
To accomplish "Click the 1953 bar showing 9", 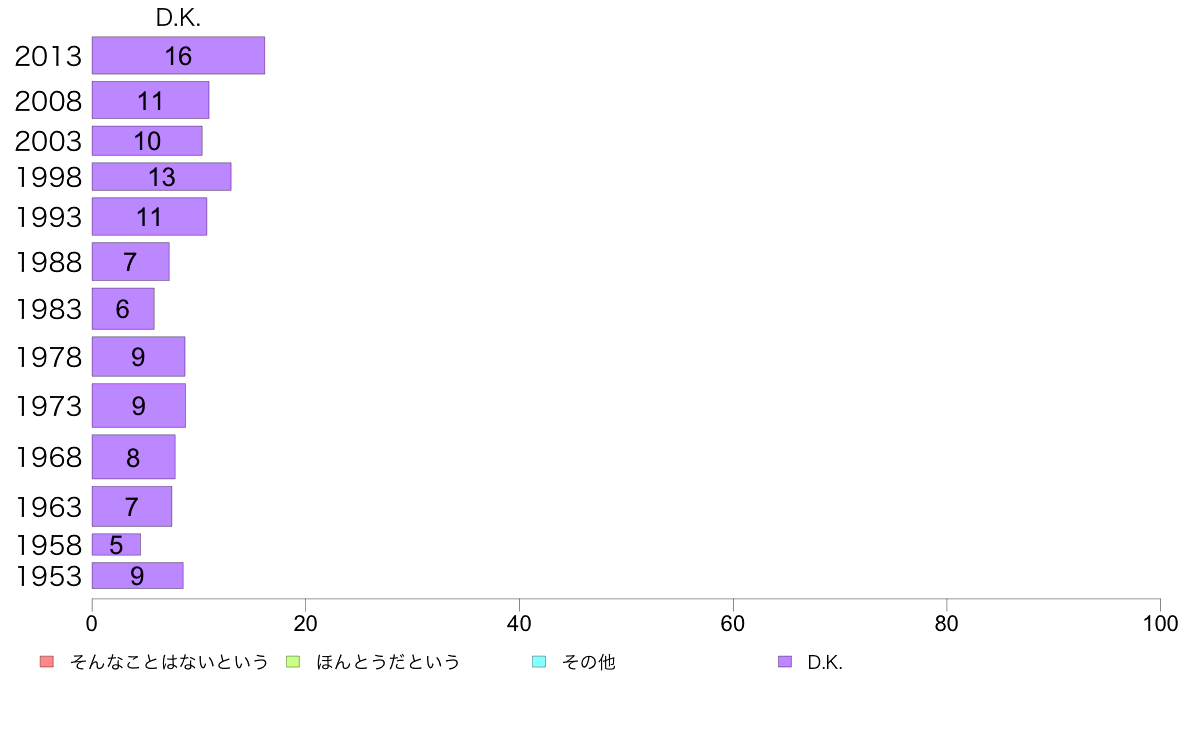I will pyautogui.click(x=138, y=575).
